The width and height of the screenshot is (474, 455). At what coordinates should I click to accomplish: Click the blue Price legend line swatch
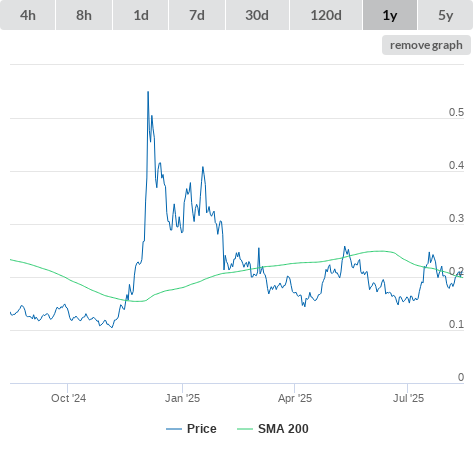click(174, 429)
